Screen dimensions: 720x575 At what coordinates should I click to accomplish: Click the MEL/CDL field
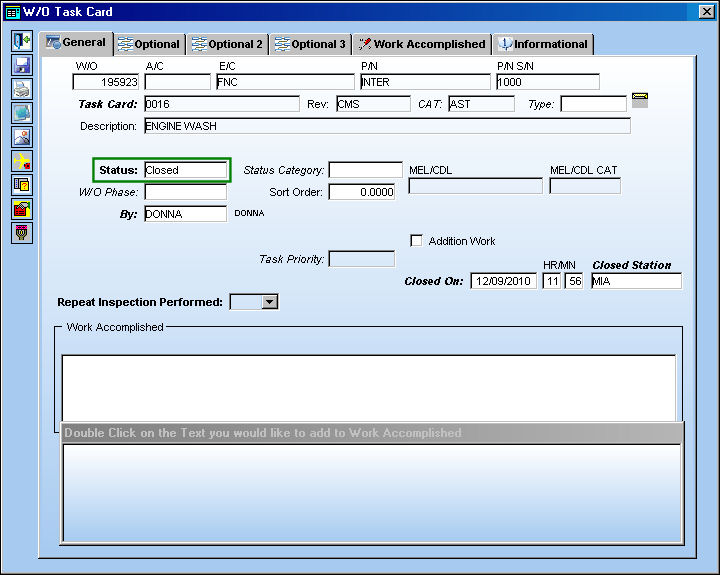476,186
